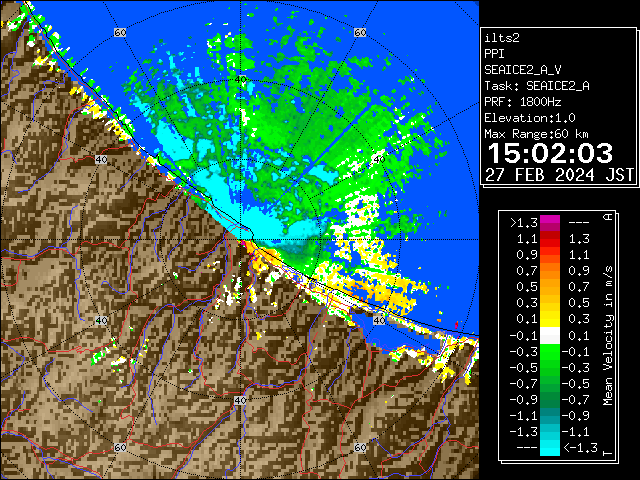Click the PPI scan type label
Image resolution: width=640 pixels, height=480 pixels.
tap(494, 54)
